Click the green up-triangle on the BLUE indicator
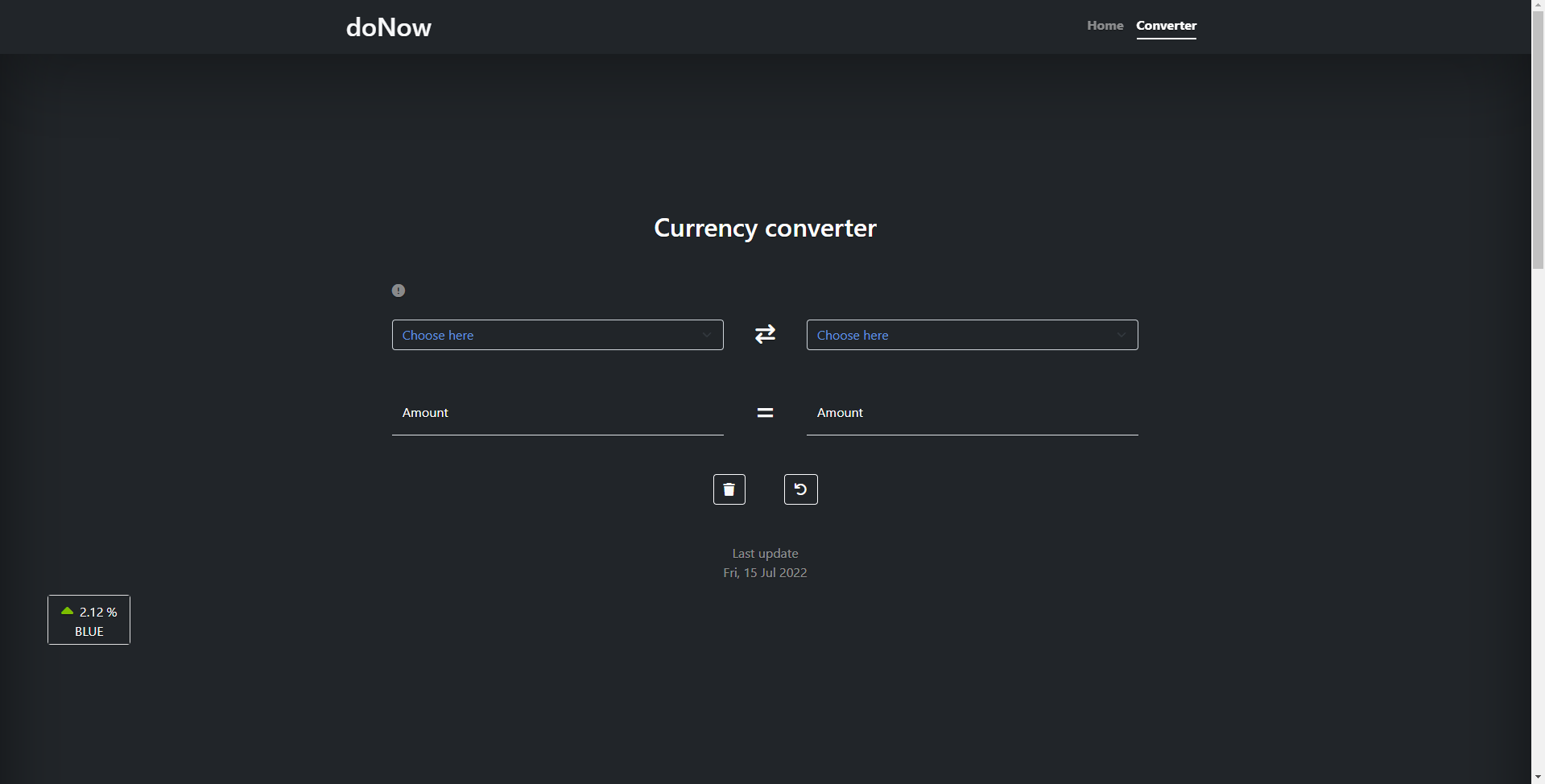 [65, 610]
